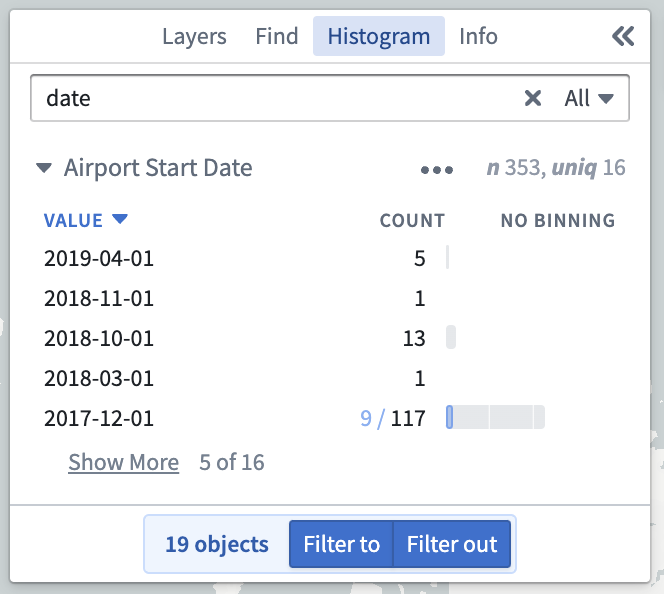Select the 2019-04-01 value row
This screenshot has height=594, width=664.
pyautogui.click(x=330, y=258)
